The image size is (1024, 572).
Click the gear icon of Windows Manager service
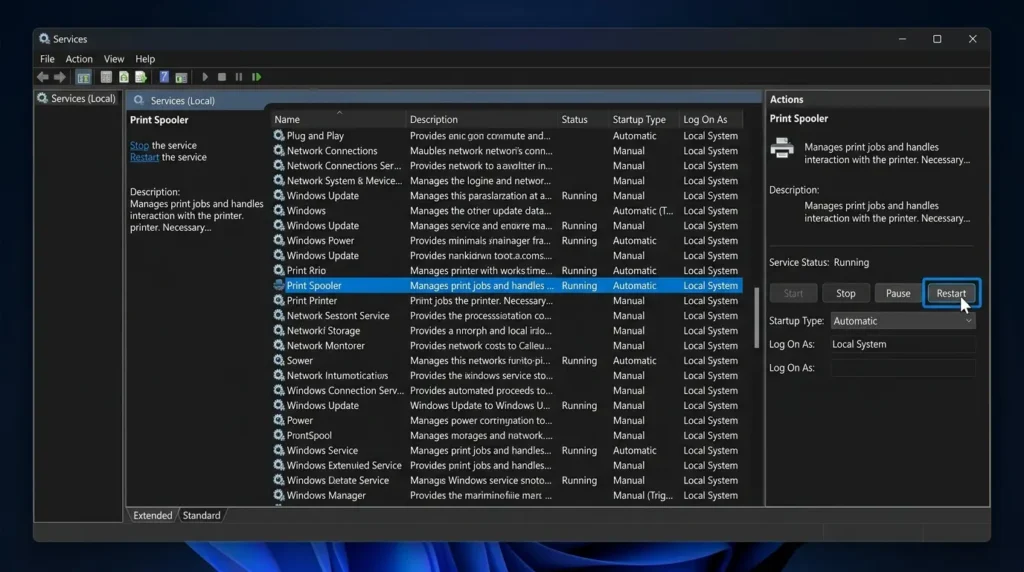(x=279, y=495)
